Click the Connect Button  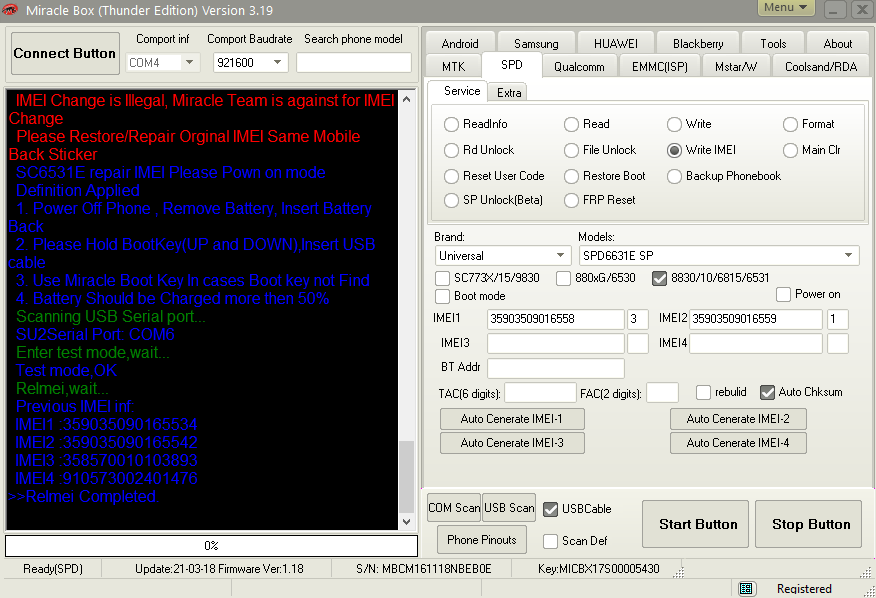[x=65, y=53]
